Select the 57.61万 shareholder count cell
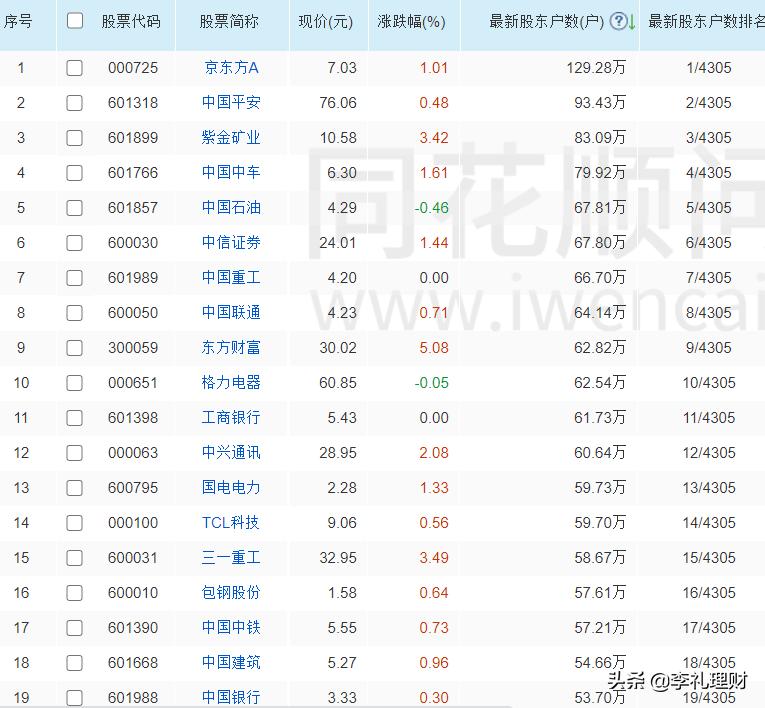 [x=600, y=592]
